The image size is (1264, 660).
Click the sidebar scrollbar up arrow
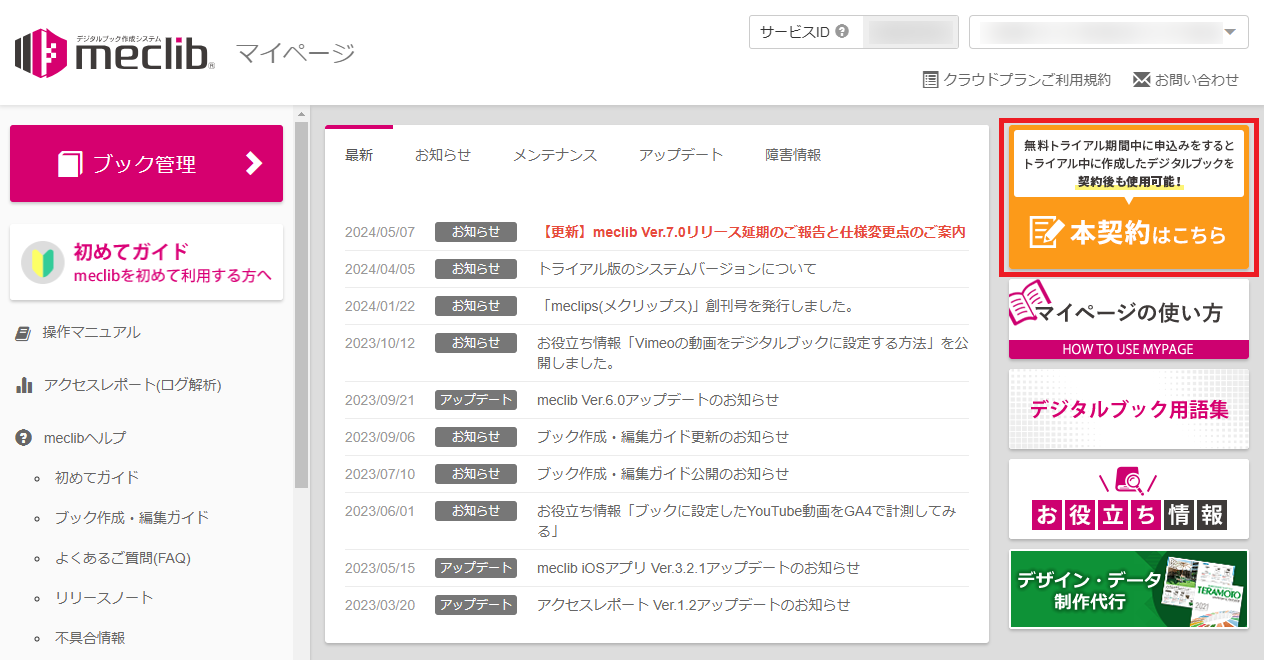(301, 115)
